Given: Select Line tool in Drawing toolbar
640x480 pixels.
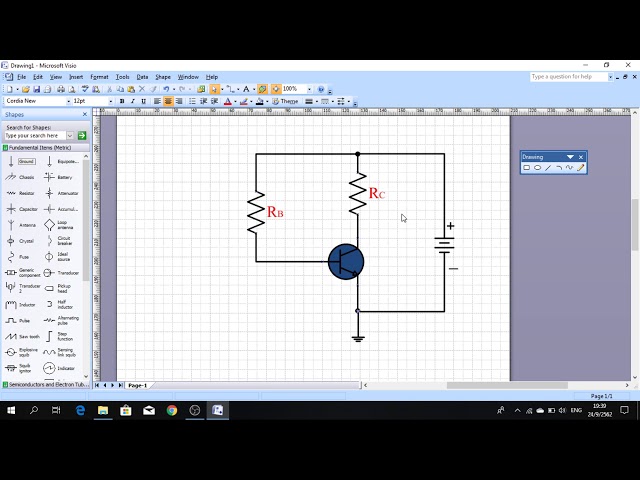Looking at the screenshot, I should pos(548,168).
